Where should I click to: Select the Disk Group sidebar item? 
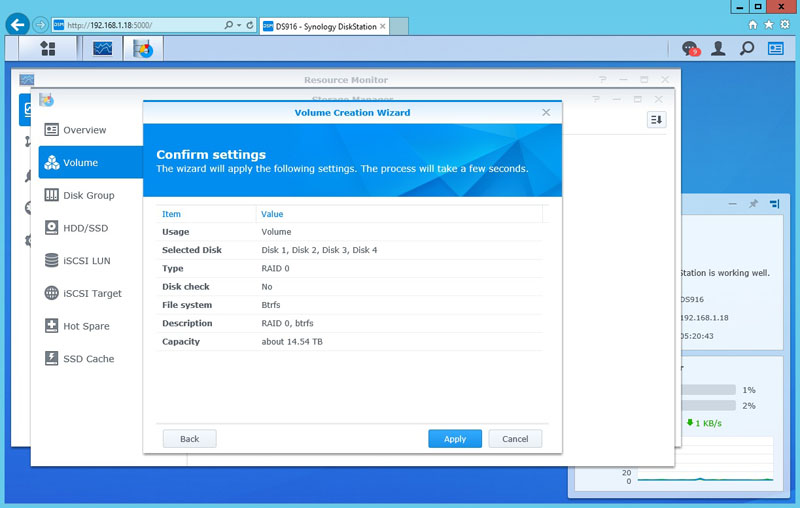(x=88, y=195)
